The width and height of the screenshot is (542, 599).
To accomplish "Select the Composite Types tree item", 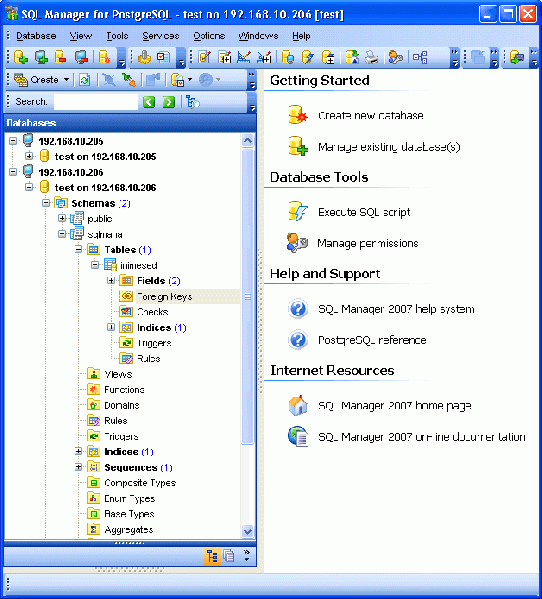I will [x=140, y=483].
